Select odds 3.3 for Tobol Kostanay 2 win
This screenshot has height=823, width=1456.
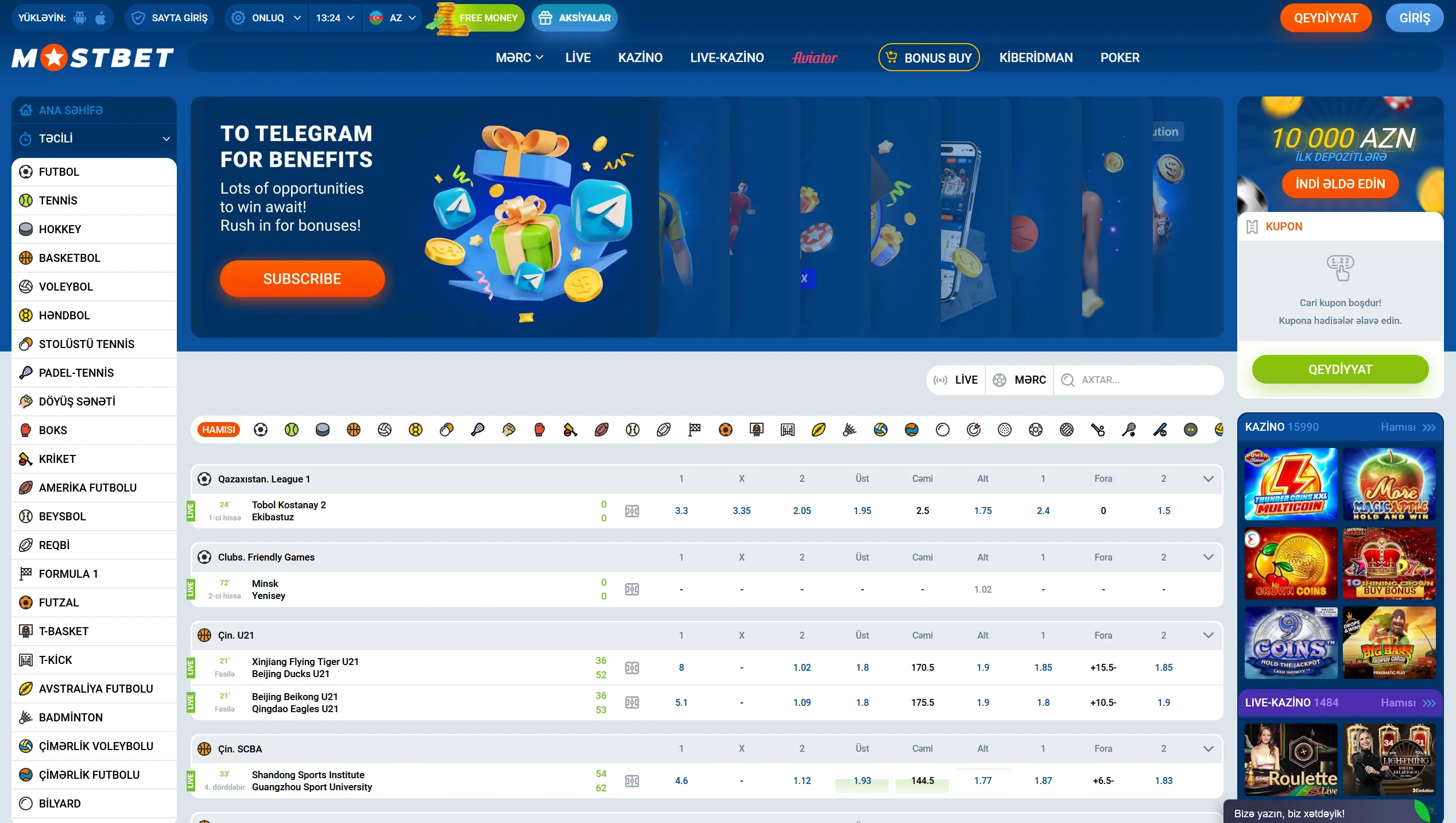click(681, 511)
